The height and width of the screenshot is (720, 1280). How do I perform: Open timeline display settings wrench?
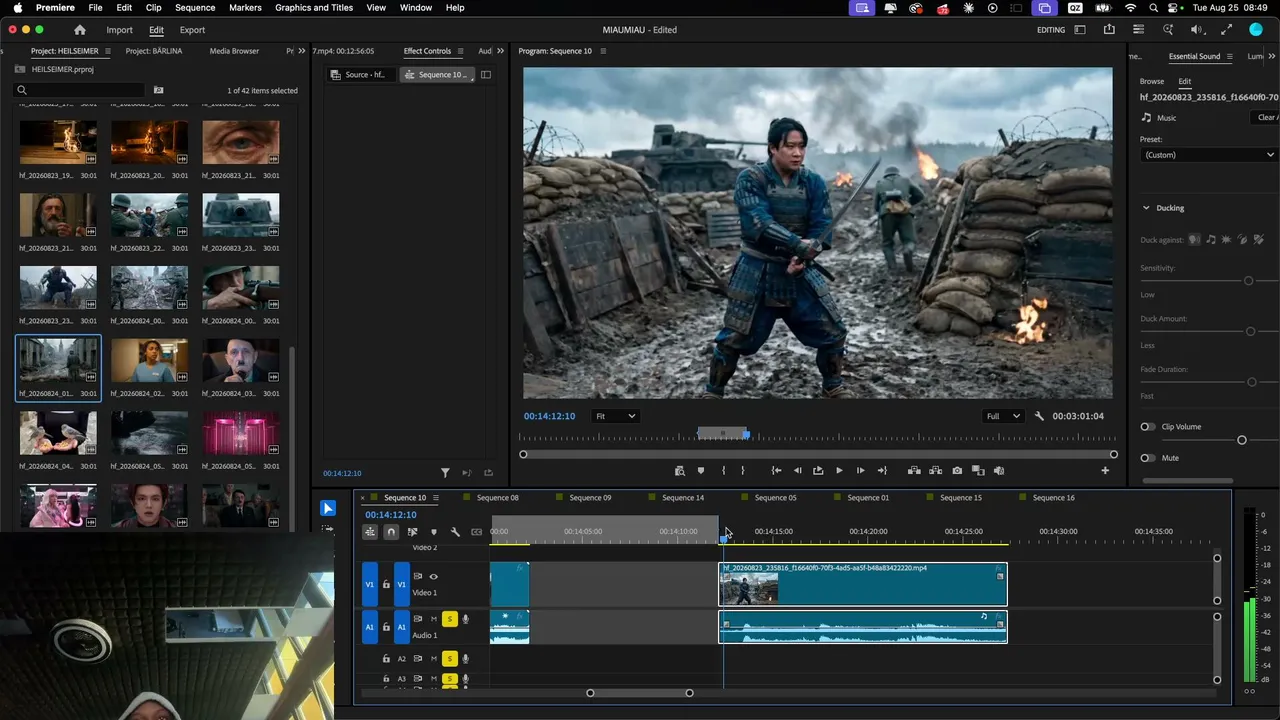click(x=455, y=532)
